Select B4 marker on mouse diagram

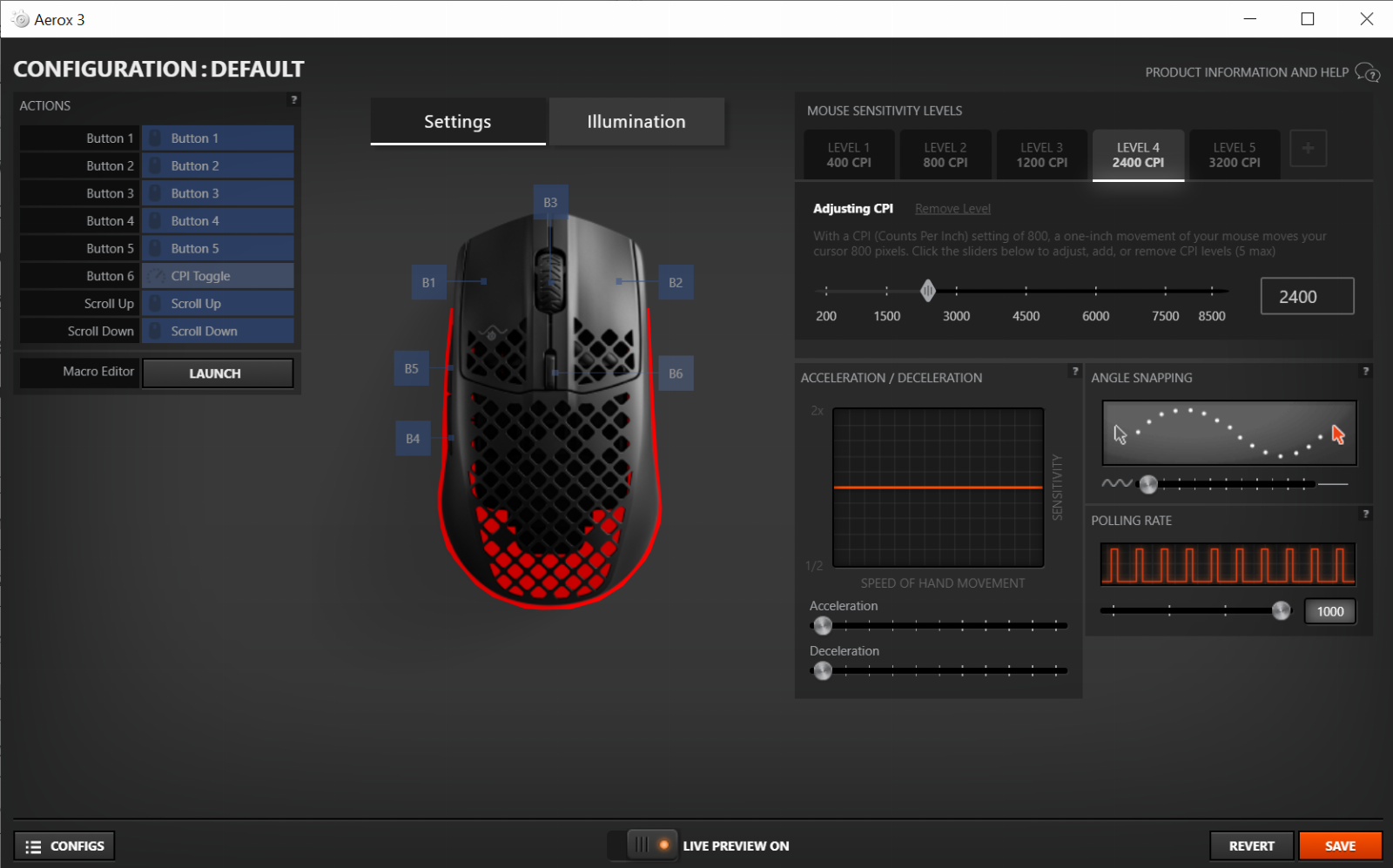[x=413, y=439]
